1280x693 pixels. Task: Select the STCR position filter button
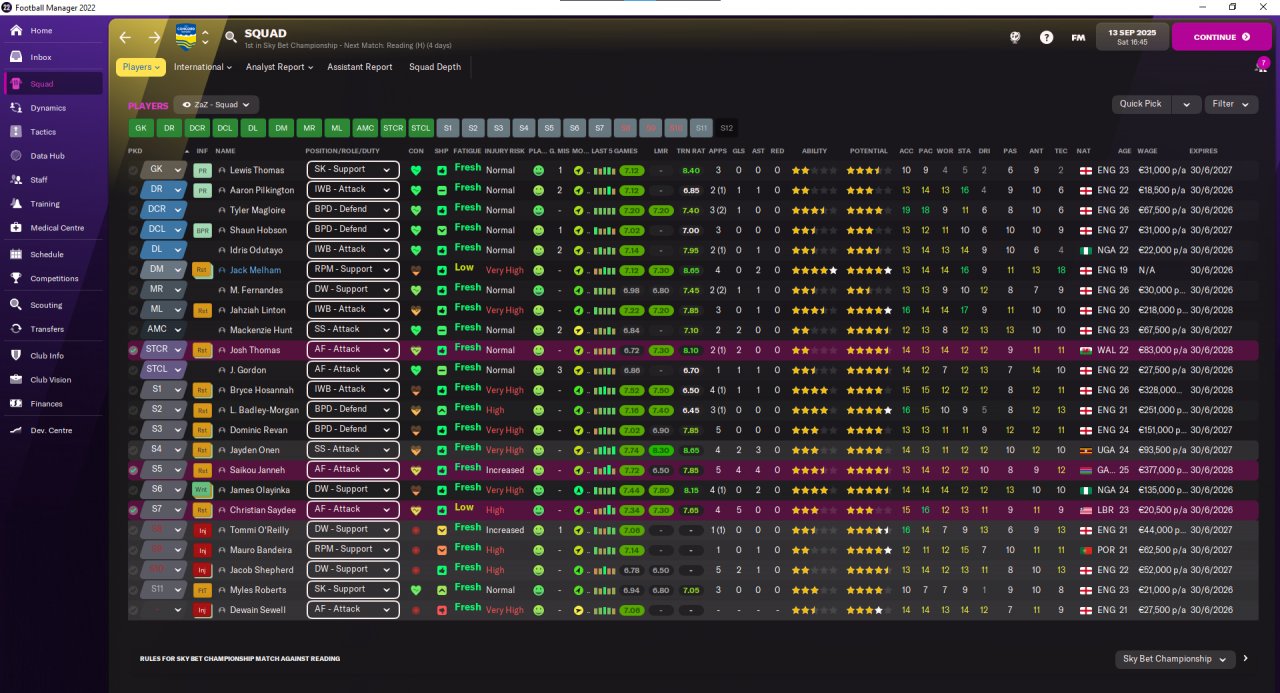(393, 128)
